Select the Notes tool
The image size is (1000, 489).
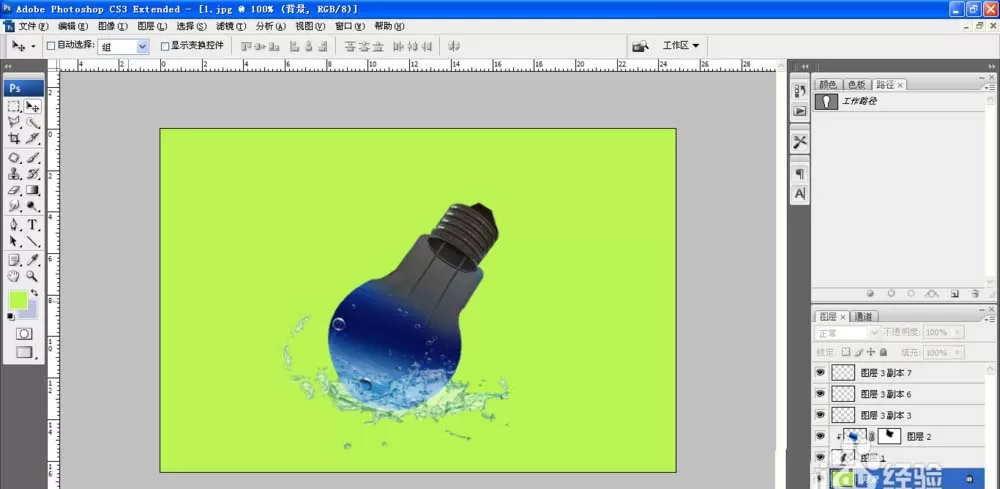(x=14, y=259)
